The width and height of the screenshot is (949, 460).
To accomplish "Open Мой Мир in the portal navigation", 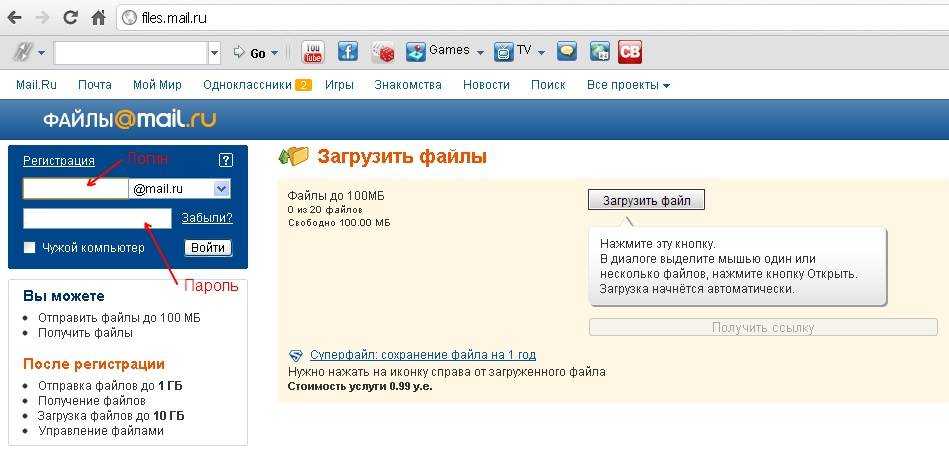I will 157,85.
